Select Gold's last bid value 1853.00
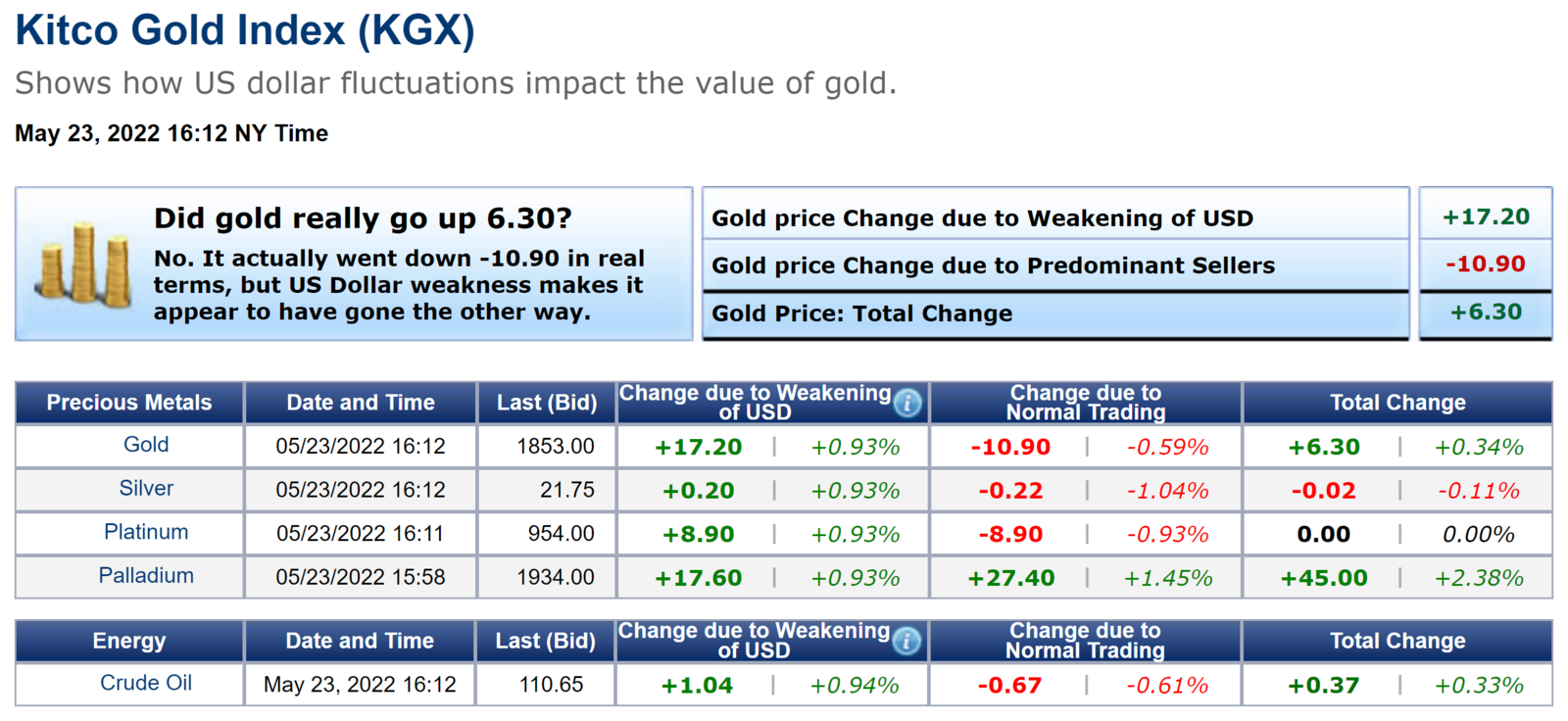 click(556, 447)
